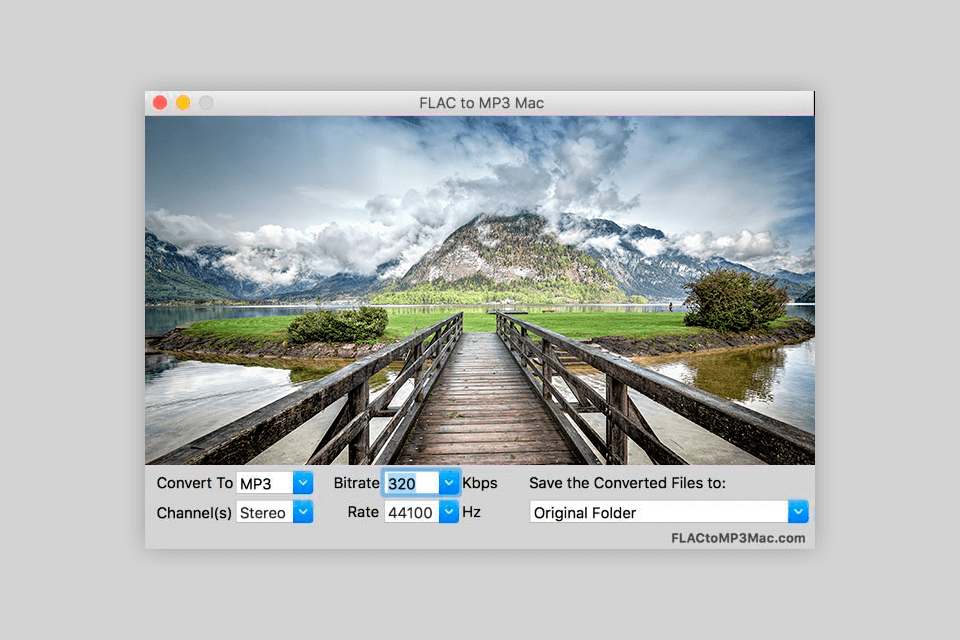Expand the Bitrate dropdown arrow
Image resolution: width=960 pixels, height=640 pixels.
[x=449, y=483]
